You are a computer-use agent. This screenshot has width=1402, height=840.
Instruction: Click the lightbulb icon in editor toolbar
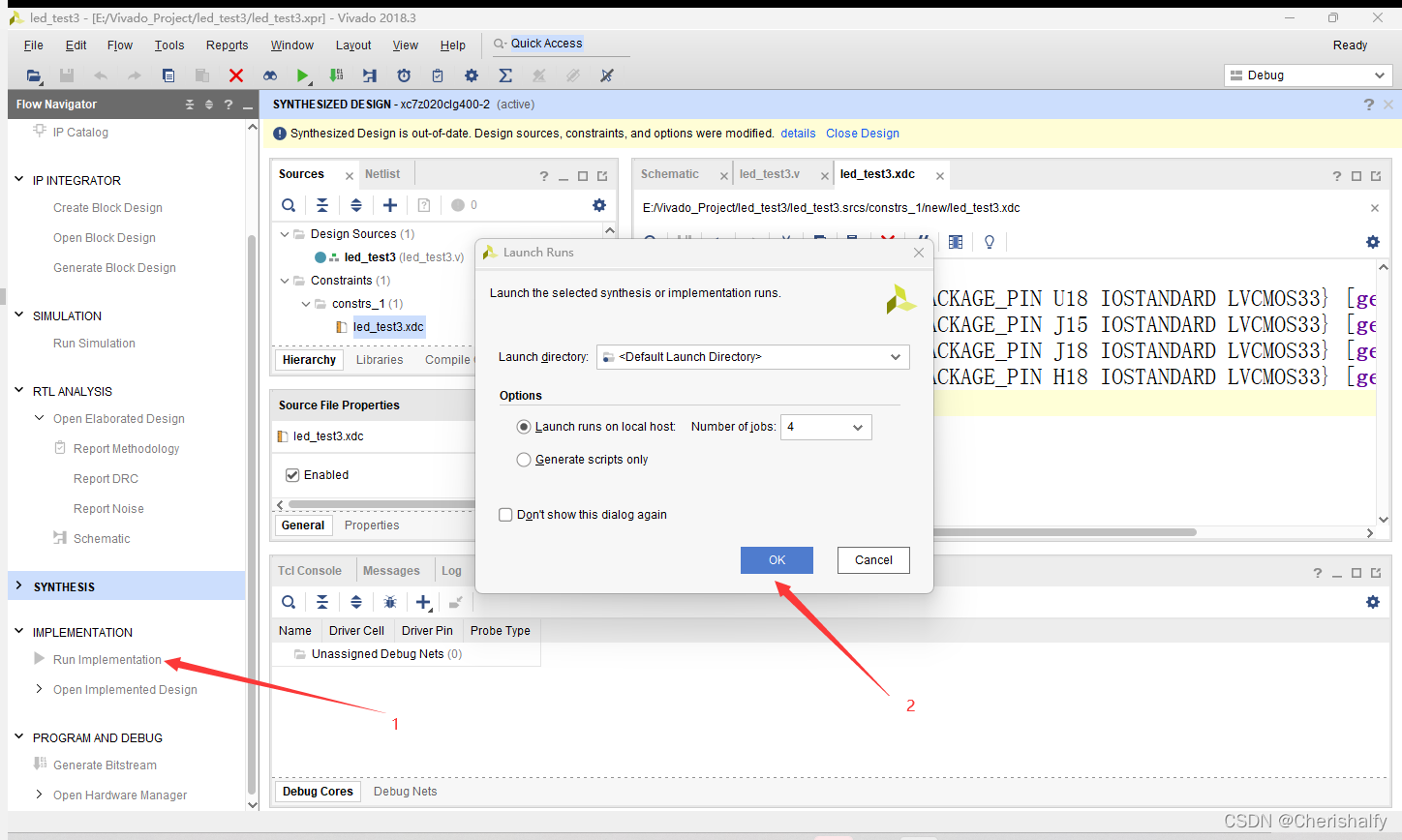point(990,242)
